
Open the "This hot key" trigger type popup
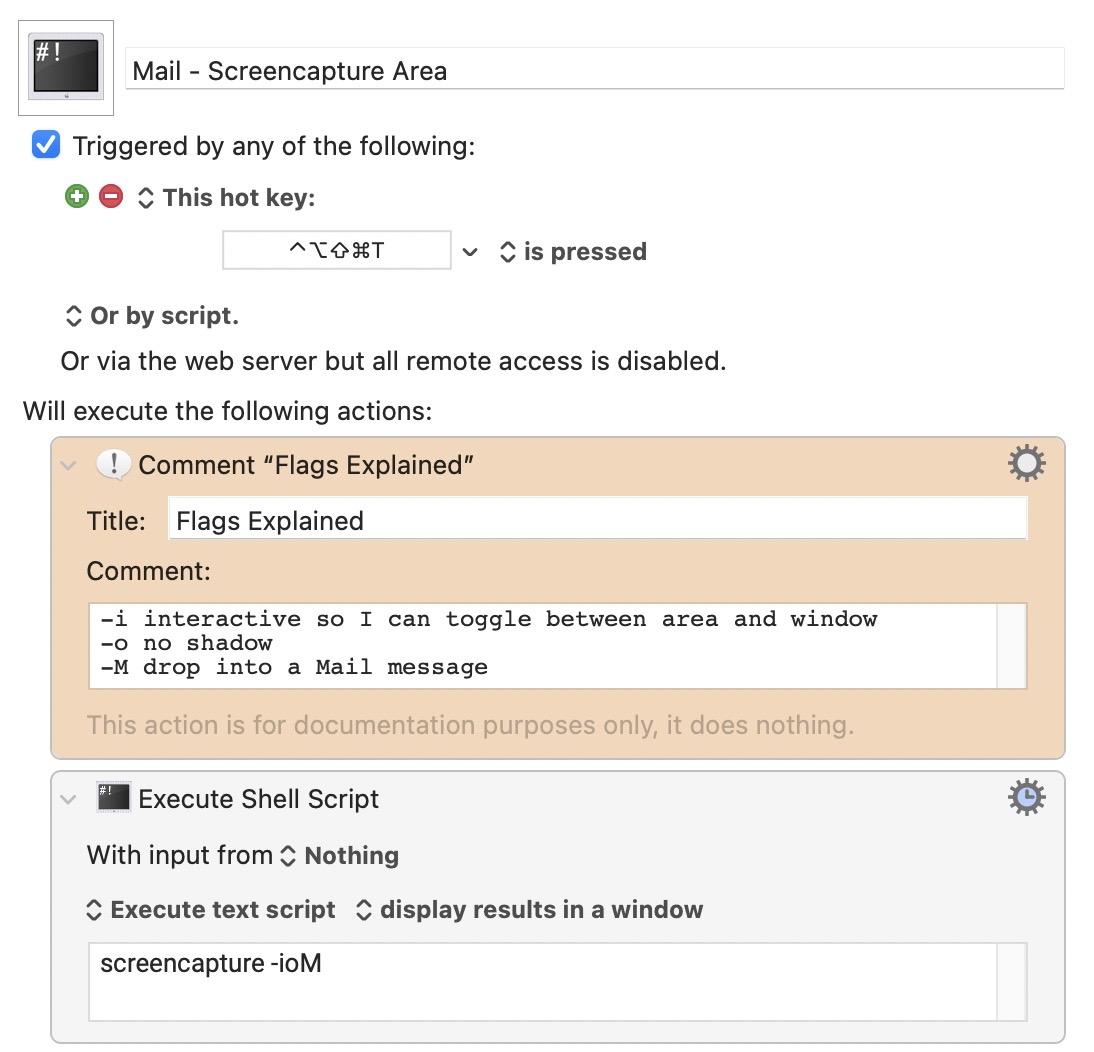click(x=226, y=198)
